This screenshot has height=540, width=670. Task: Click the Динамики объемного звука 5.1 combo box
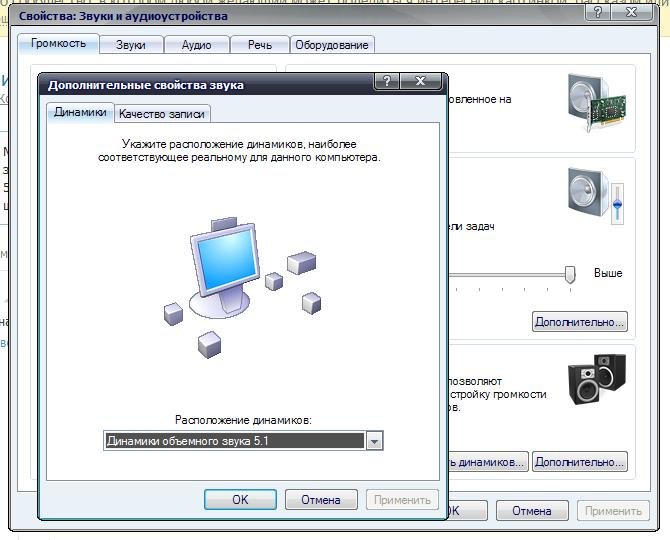[234, 441]
